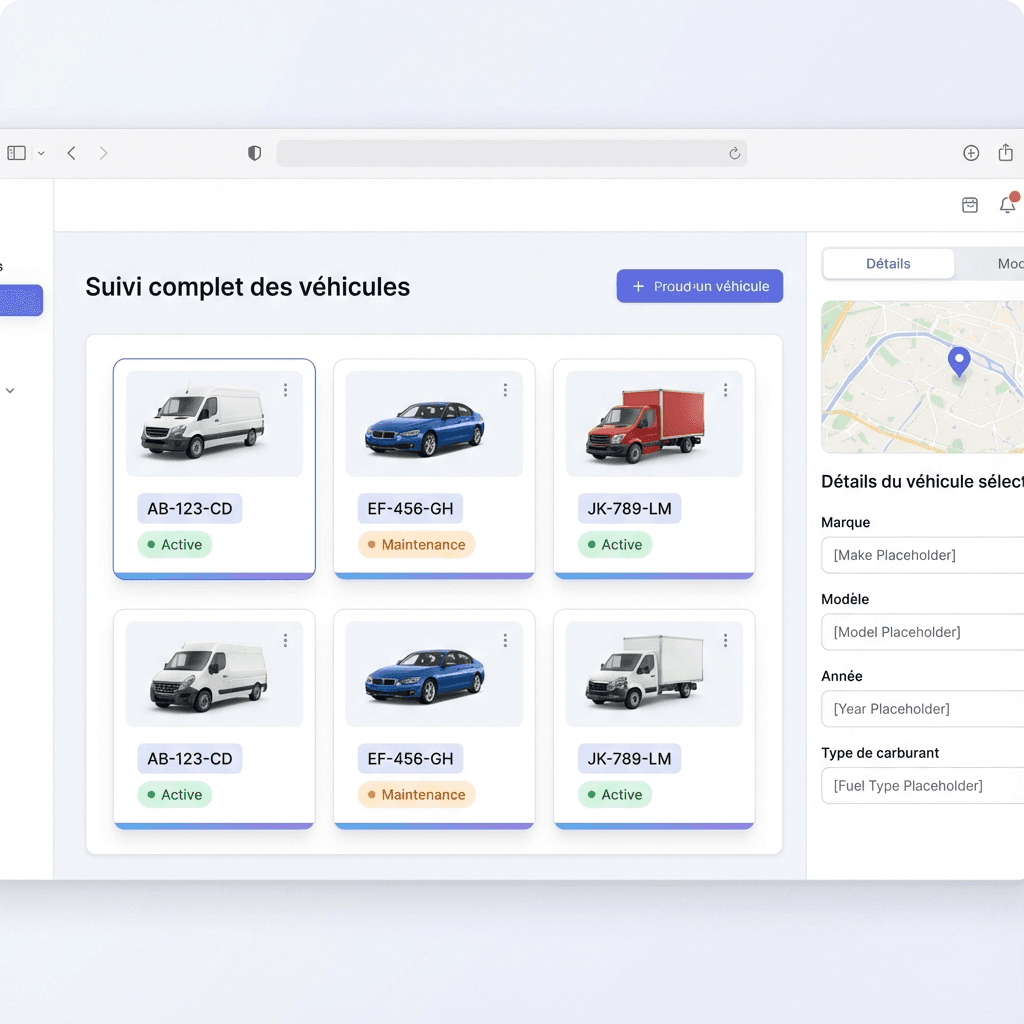The height and width of the screenshot is (1024, 1024).
Task: Click the page reload icon in address bar
Action: (734, 153)
